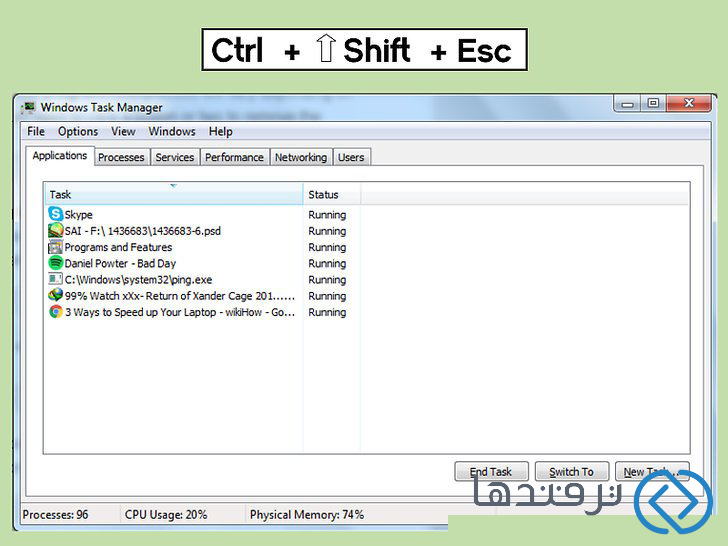The width and height of the screenshot is (728, 546).
Task: Minimize the Task Manager window
Action: point(628,104)
